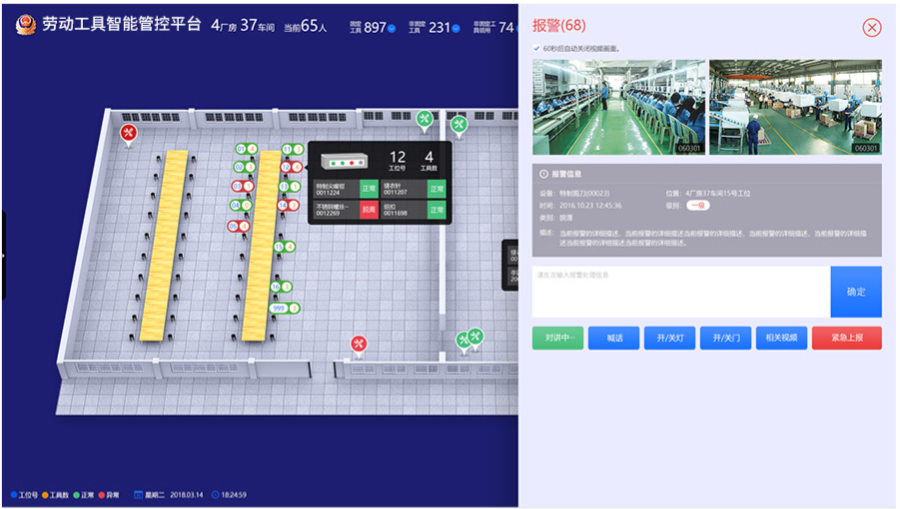Select workstation 13 marker
Viewport: 900px width, 509px height.
click(289, 186)
